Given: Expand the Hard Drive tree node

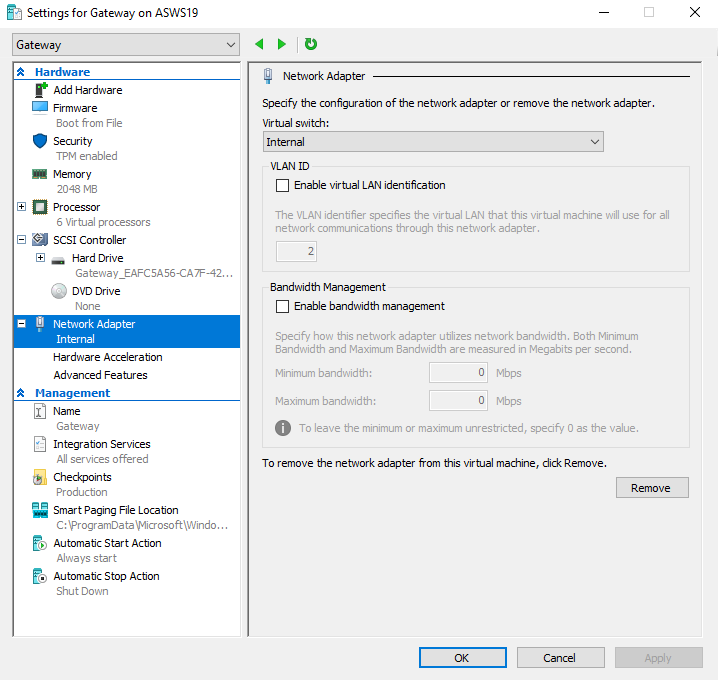Looking at the screenshot, I should 40,257.
